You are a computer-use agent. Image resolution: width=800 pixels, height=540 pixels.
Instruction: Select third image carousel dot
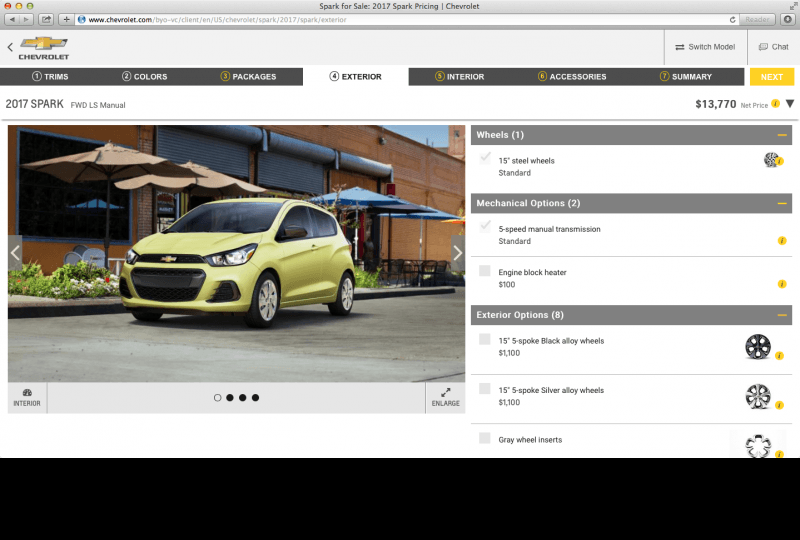point(243,398)
